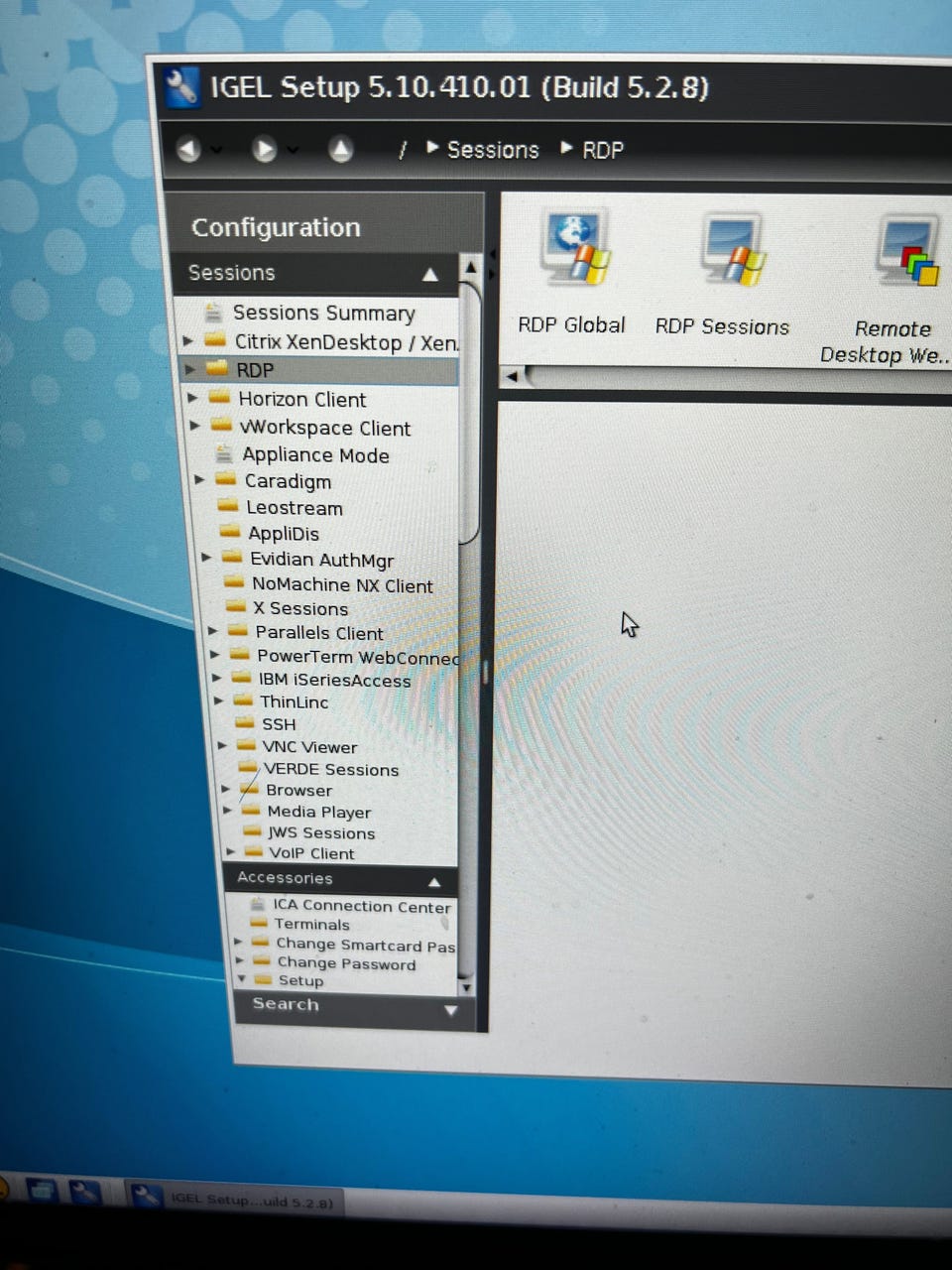Expand the vWorkspace Client node arrow
Viewport: 952px width, 1270px height.
click(x=195, y=427)
